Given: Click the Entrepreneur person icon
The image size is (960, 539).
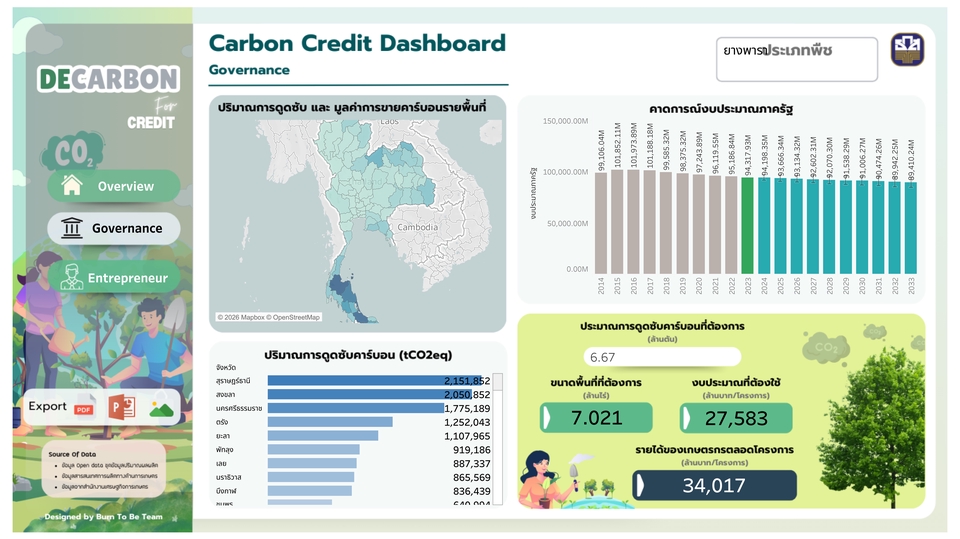Looking at the screenshot, I should [x=71, y=278].
